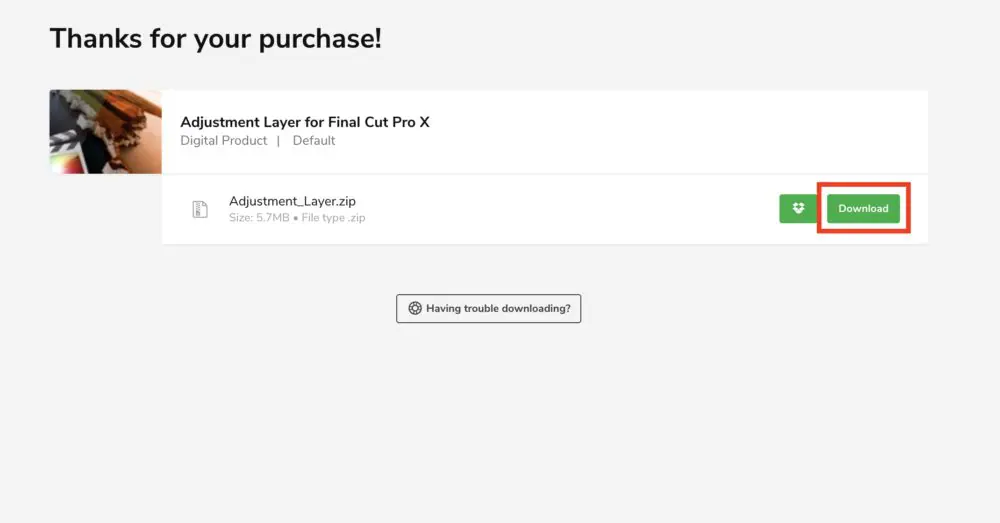
Task: Click the Adjustment_Layer.zip file name
Action: (x=292, y=201)
